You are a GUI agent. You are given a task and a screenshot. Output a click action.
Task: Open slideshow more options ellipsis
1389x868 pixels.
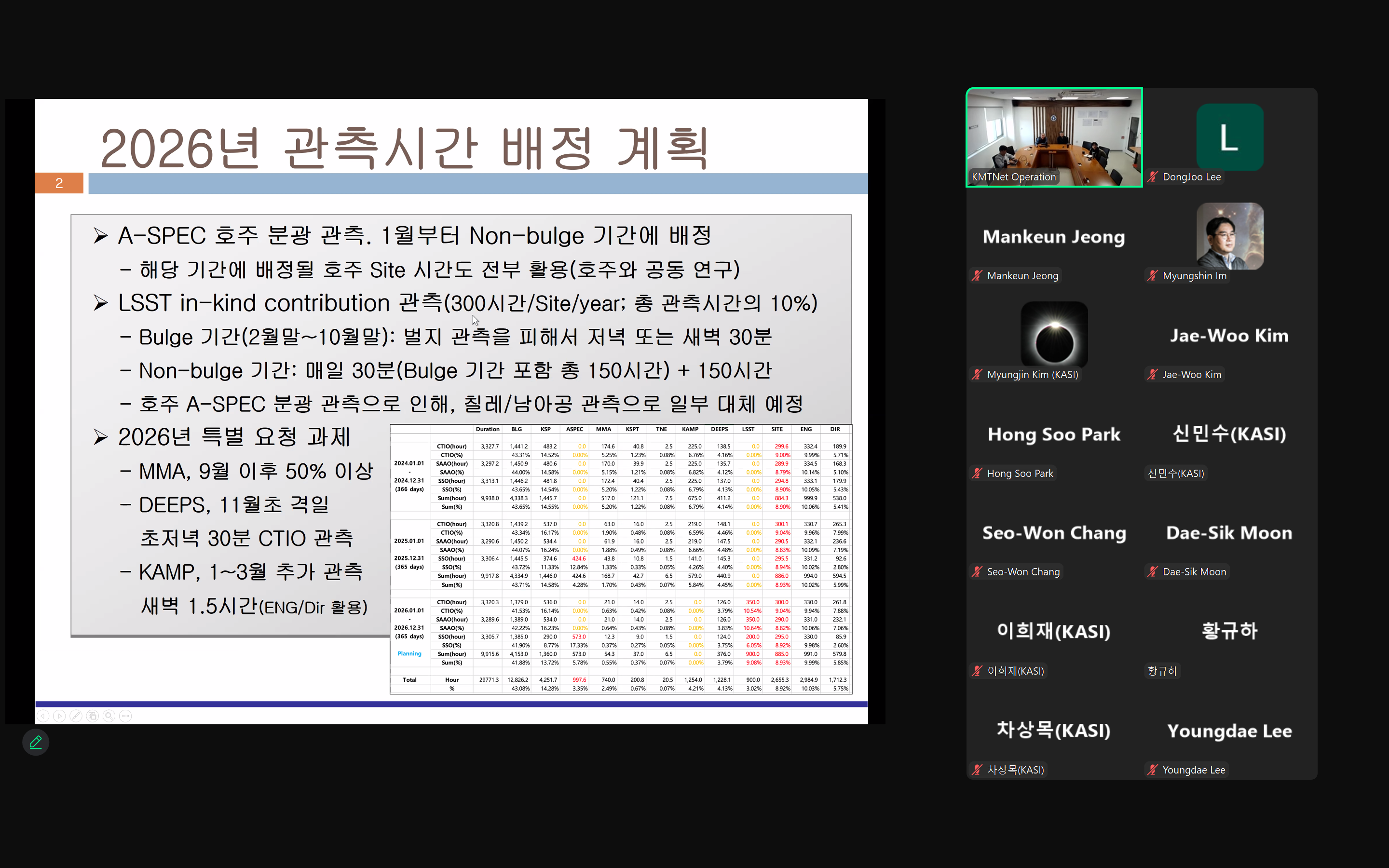(x=126, y=716)
